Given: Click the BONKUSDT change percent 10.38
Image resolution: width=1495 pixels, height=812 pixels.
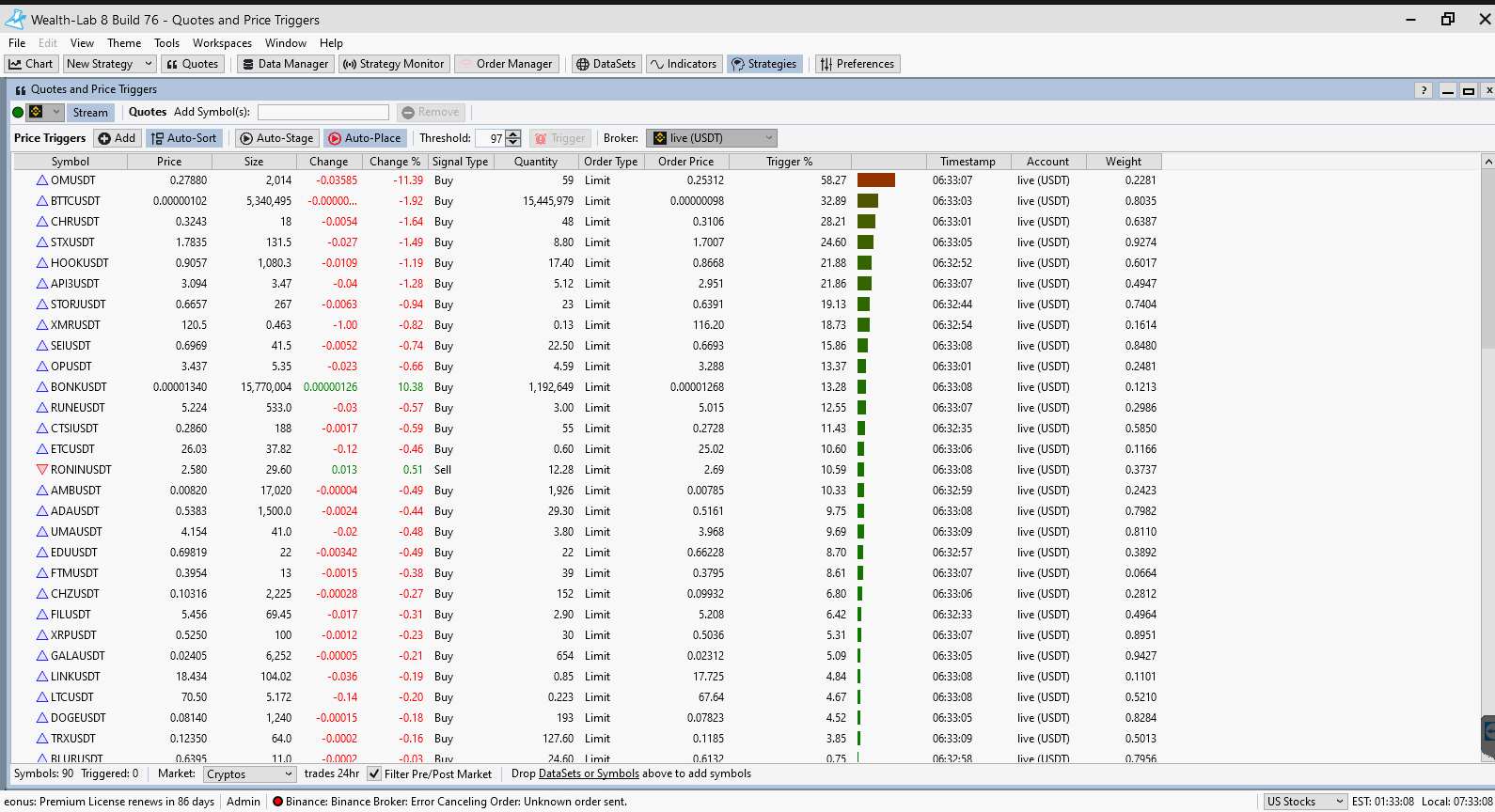Looking at the screenshot, I should point(410,387).
